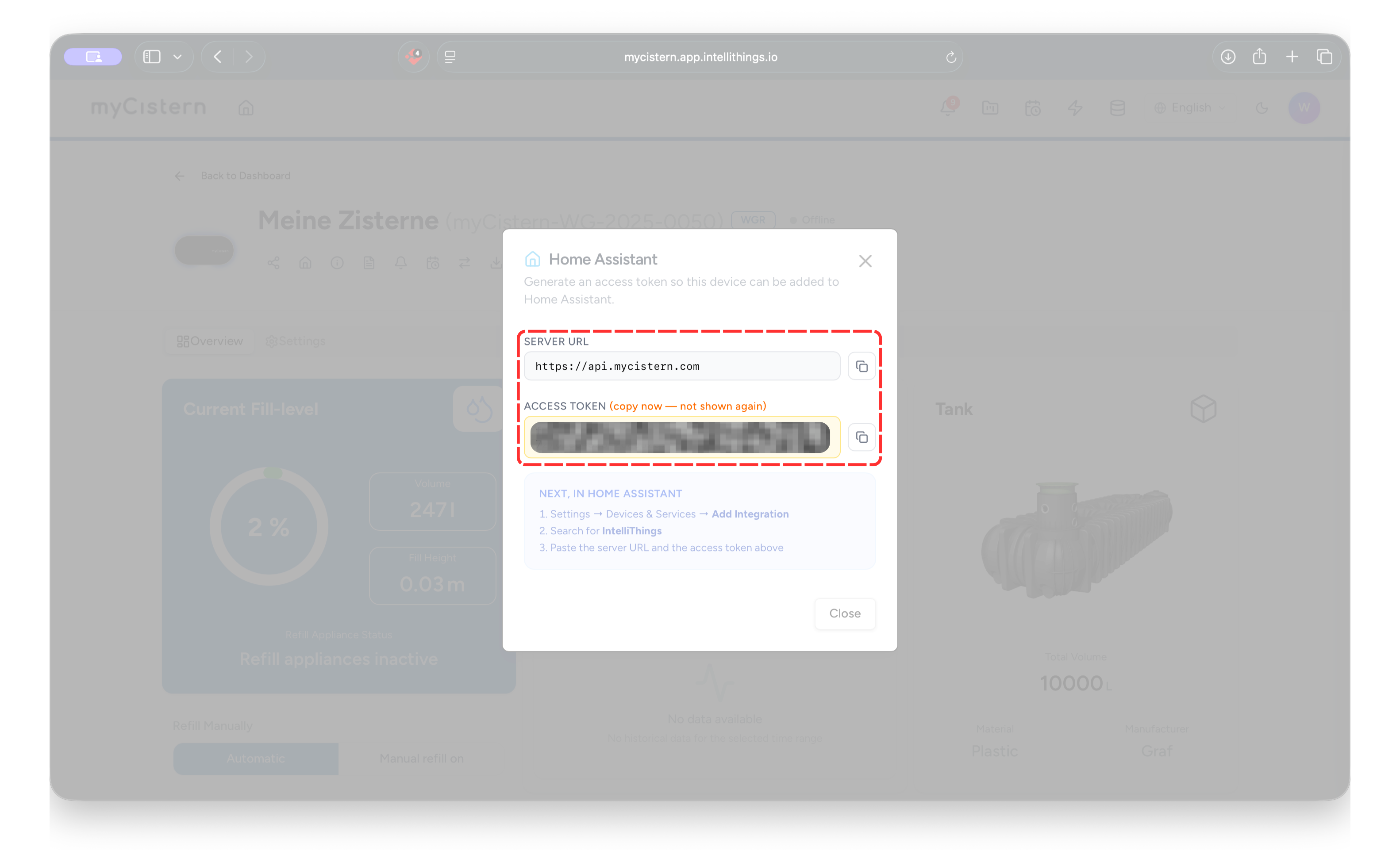Open notifications bell with badge 9
1400x866 pixels.
(948, 107)
